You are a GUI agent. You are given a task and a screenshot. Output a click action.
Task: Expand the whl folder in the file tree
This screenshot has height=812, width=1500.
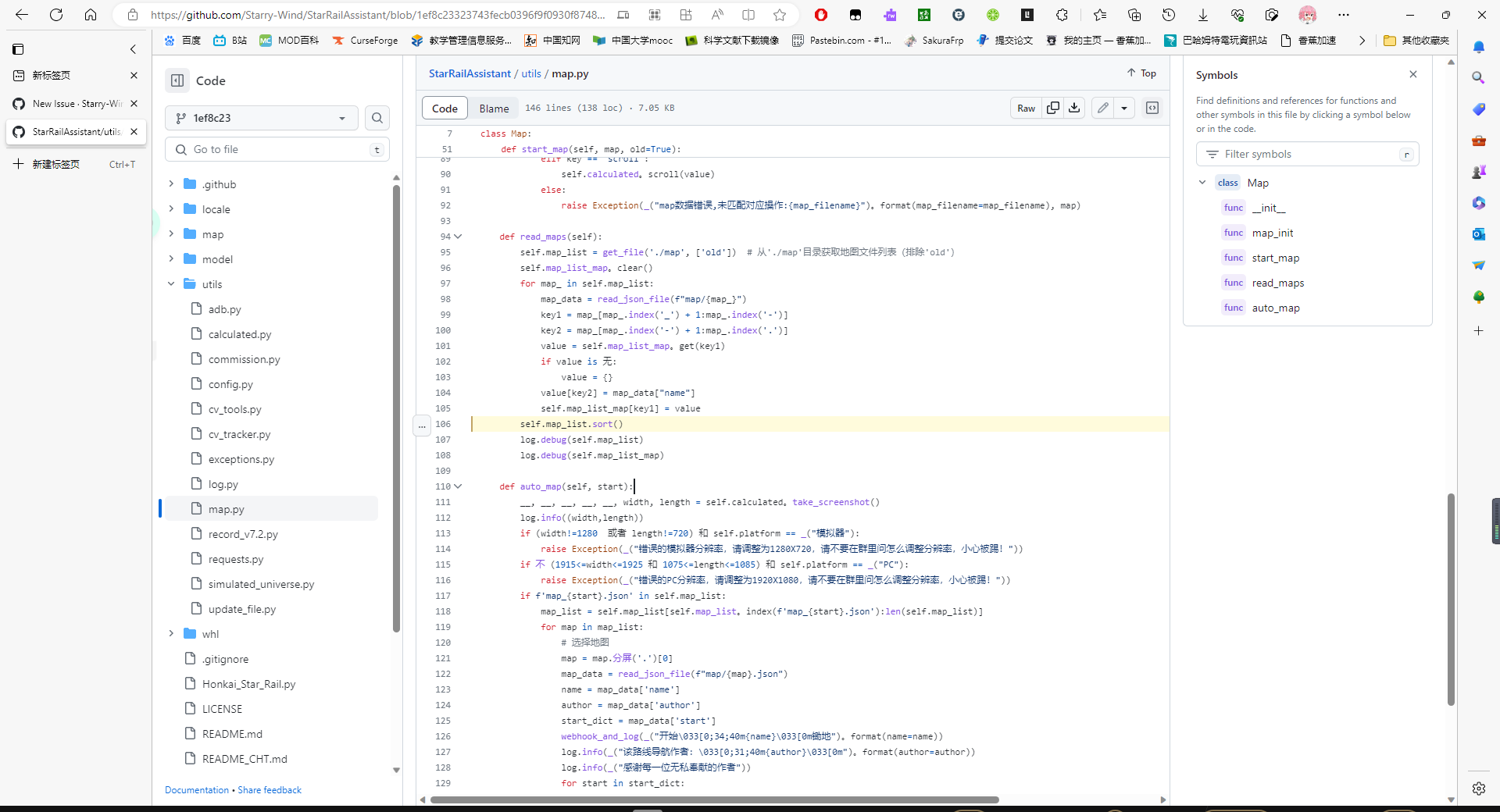pos(171,633)
